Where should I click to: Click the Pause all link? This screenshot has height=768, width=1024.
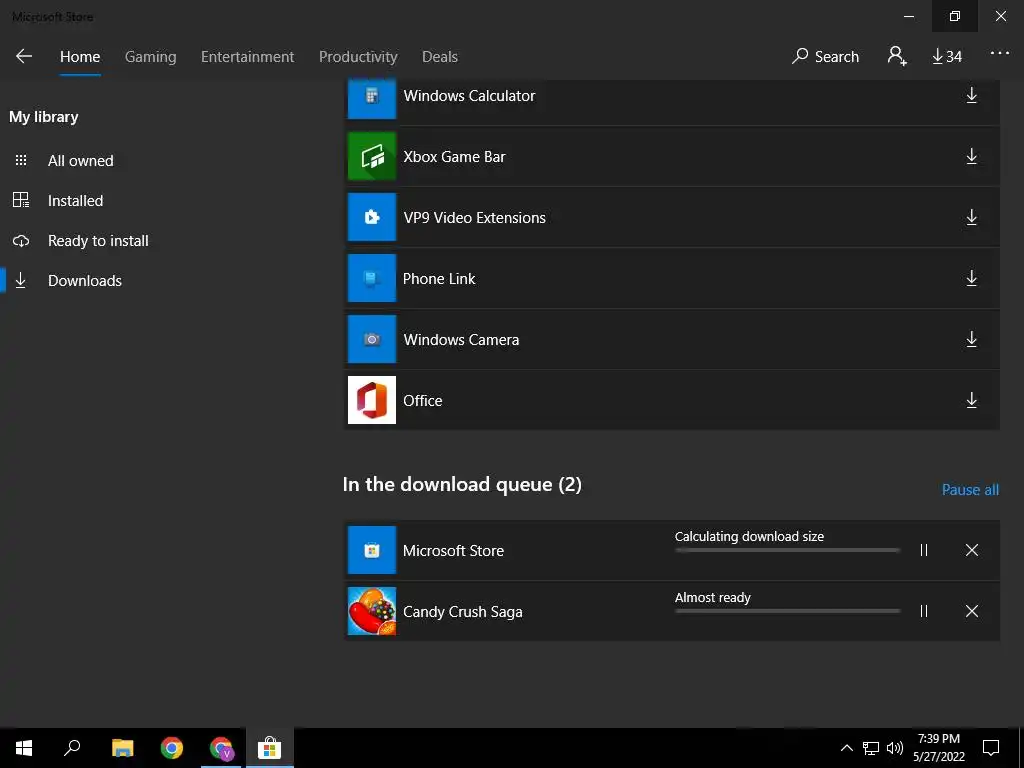click(970, 490)
